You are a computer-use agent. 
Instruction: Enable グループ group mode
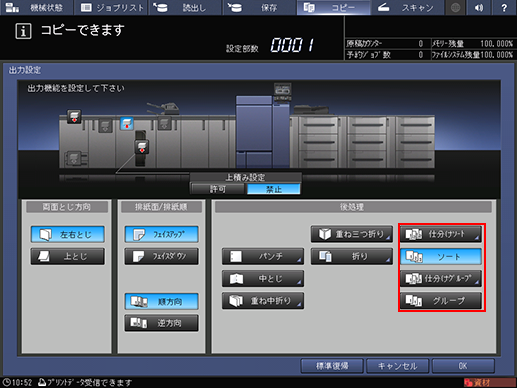click(441, 301)
